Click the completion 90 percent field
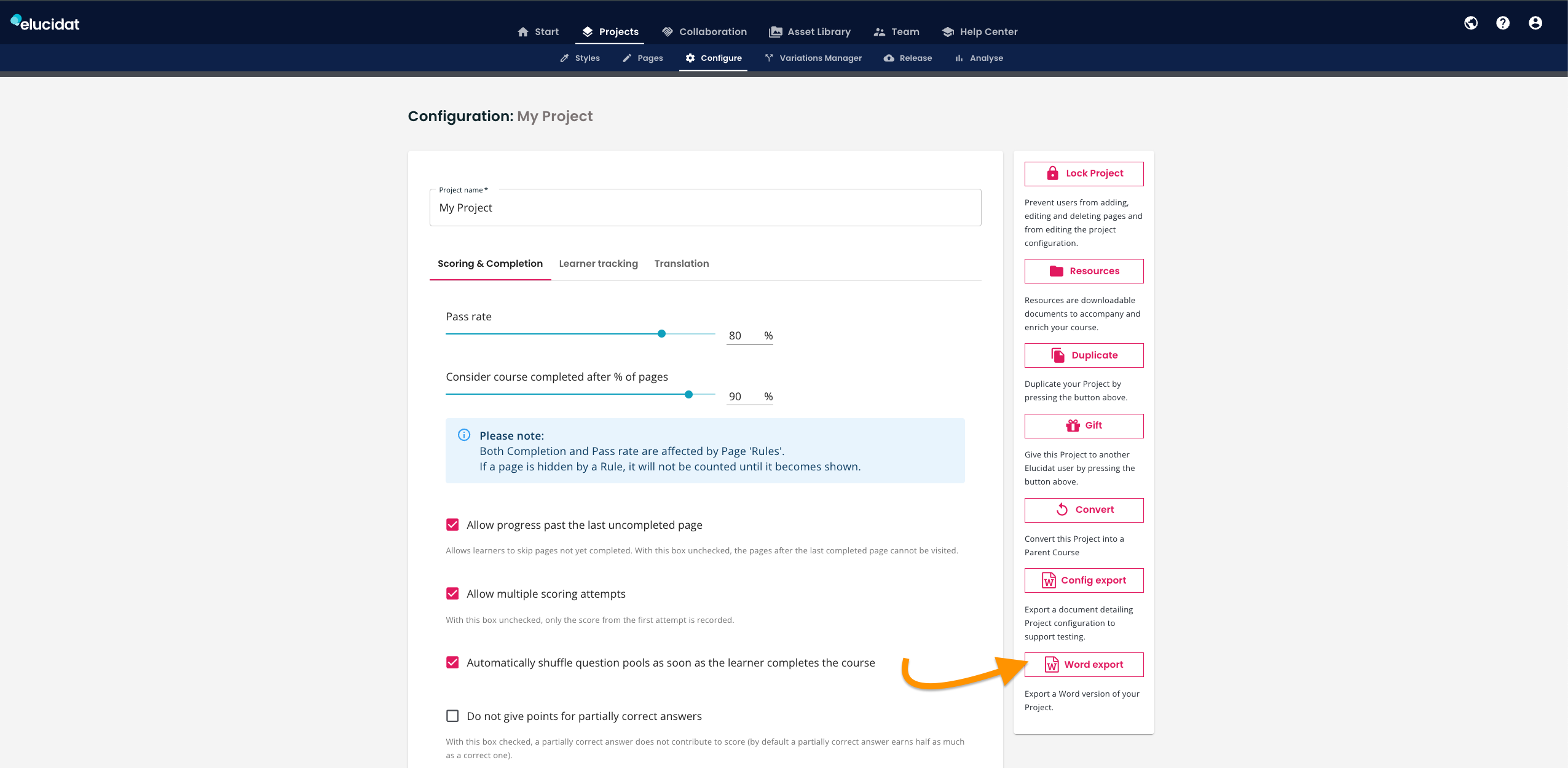 tap(749, 397)
